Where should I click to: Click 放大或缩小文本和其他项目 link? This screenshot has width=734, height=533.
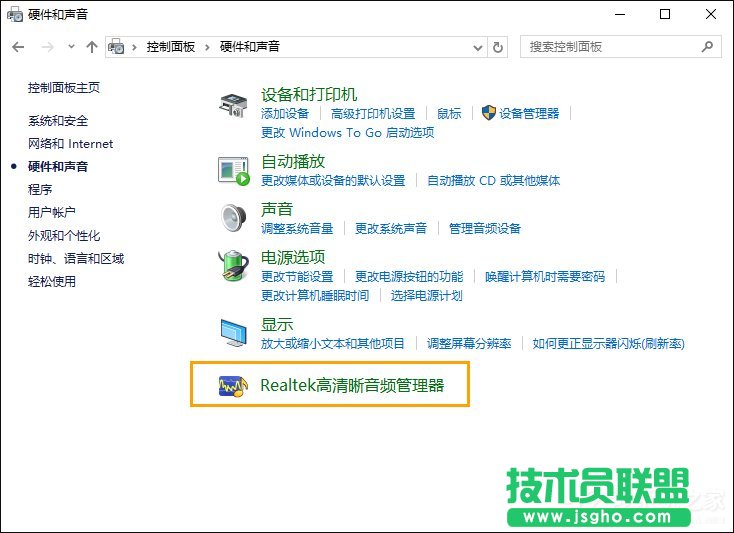tap(332, 343)
